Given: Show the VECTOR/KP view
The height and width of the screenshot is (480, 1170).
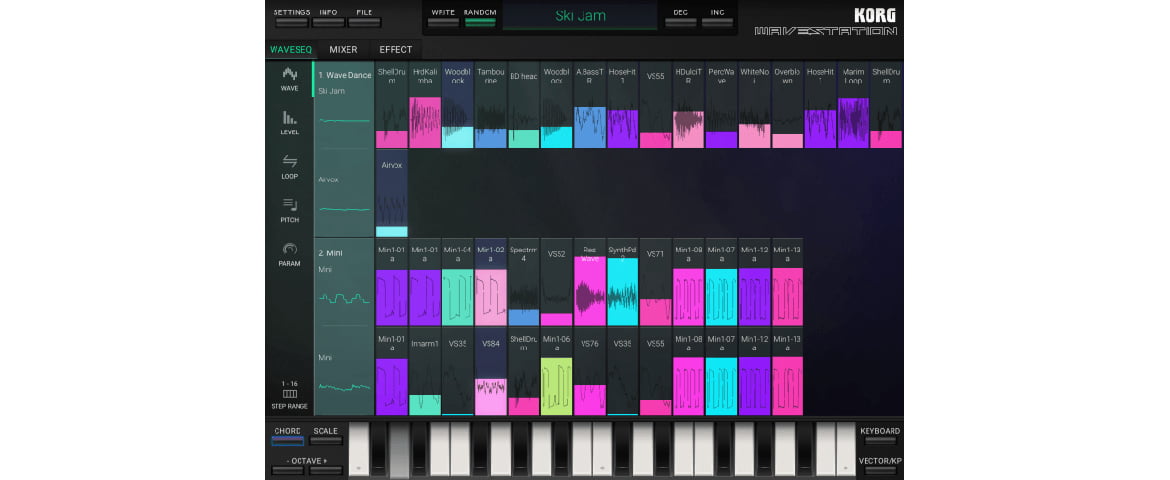Looking at the screenshot, I should coord(880,465).
